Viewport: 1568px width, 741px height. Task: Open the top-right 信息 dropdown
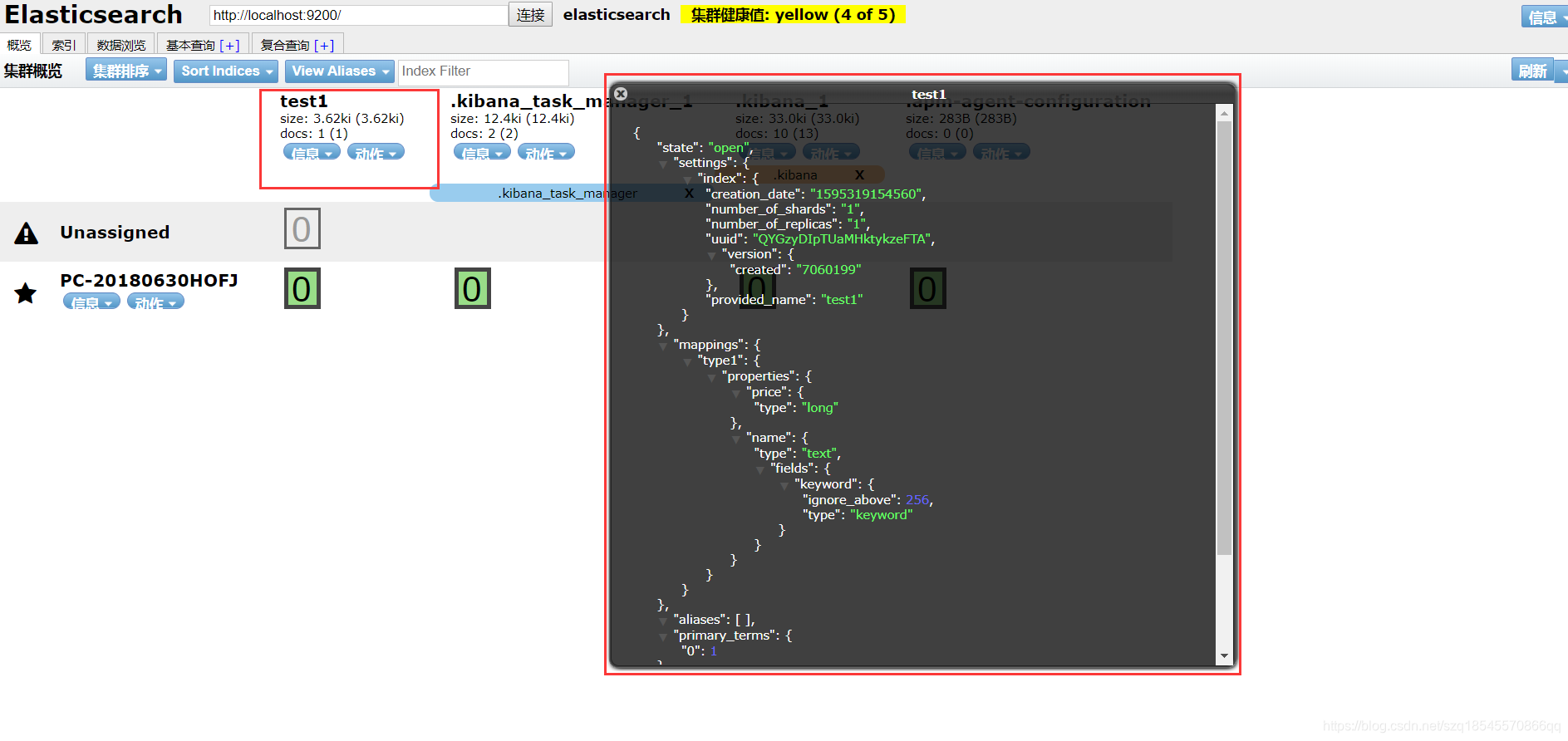(x=1544, y=17)
